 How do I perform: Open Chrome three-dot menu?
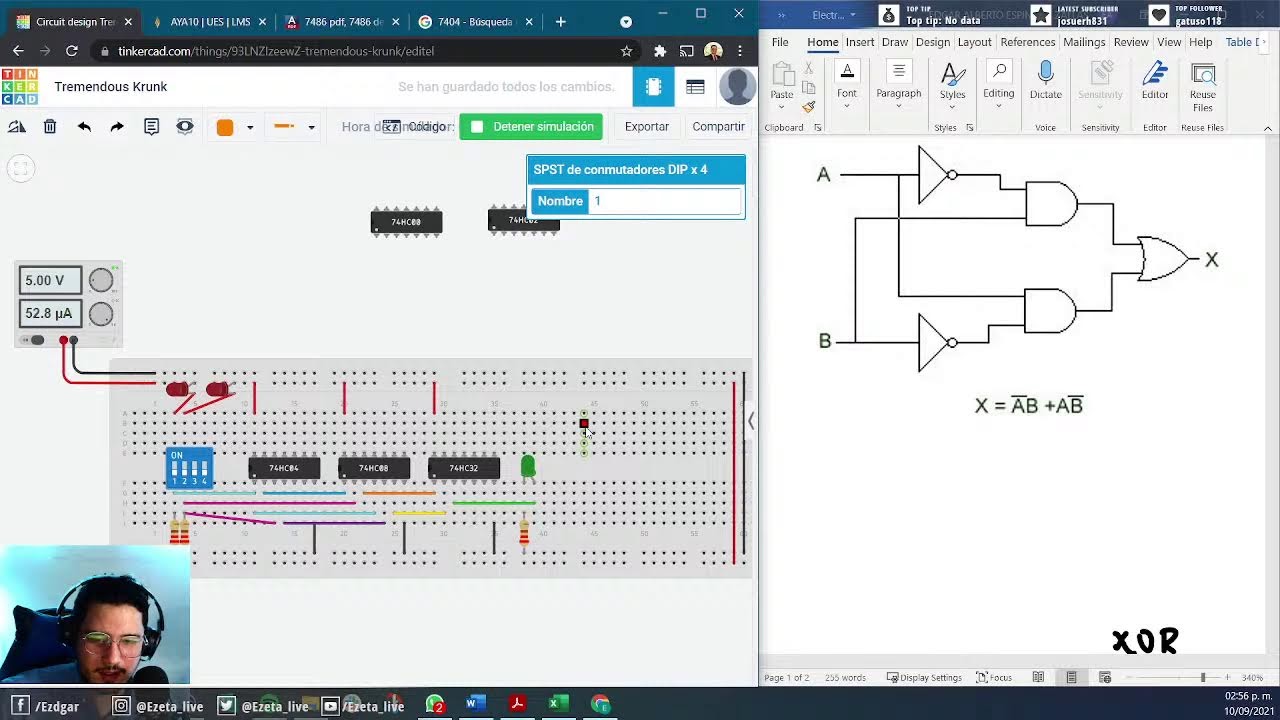pyautogui.click(x=740, y=51)
